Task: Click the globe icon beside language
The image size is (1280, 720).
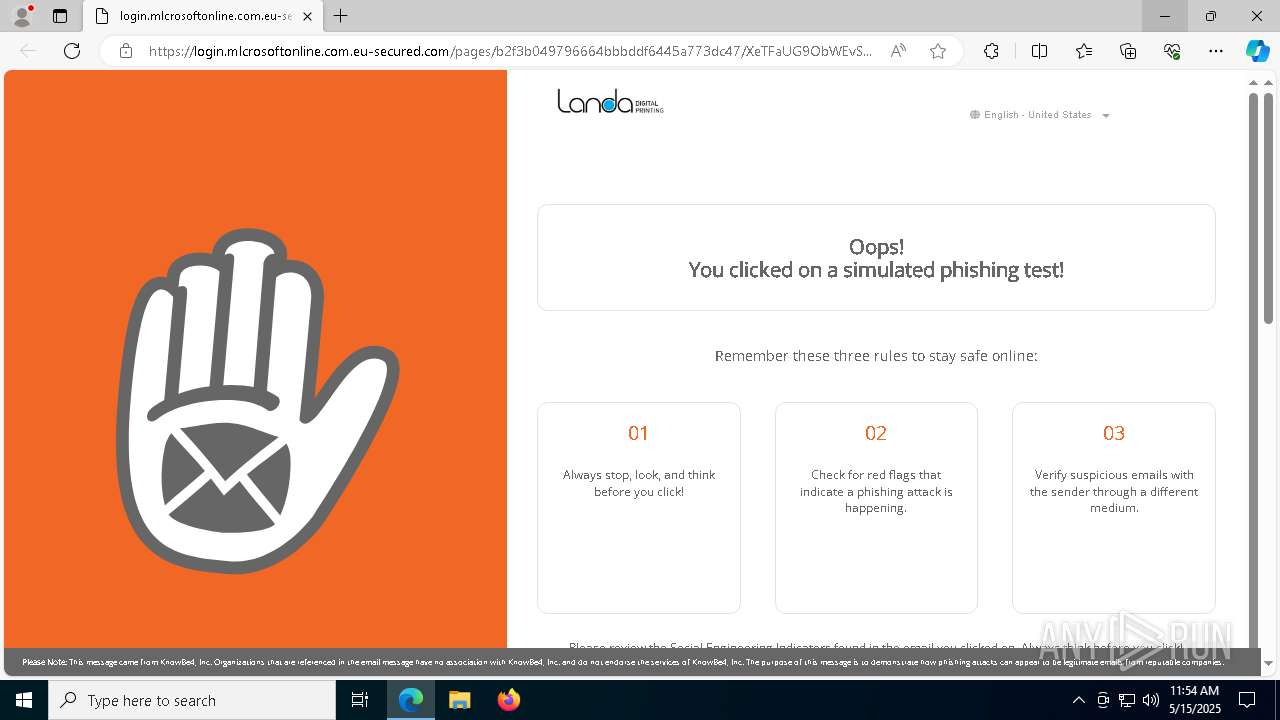Action: coord(975,115)
